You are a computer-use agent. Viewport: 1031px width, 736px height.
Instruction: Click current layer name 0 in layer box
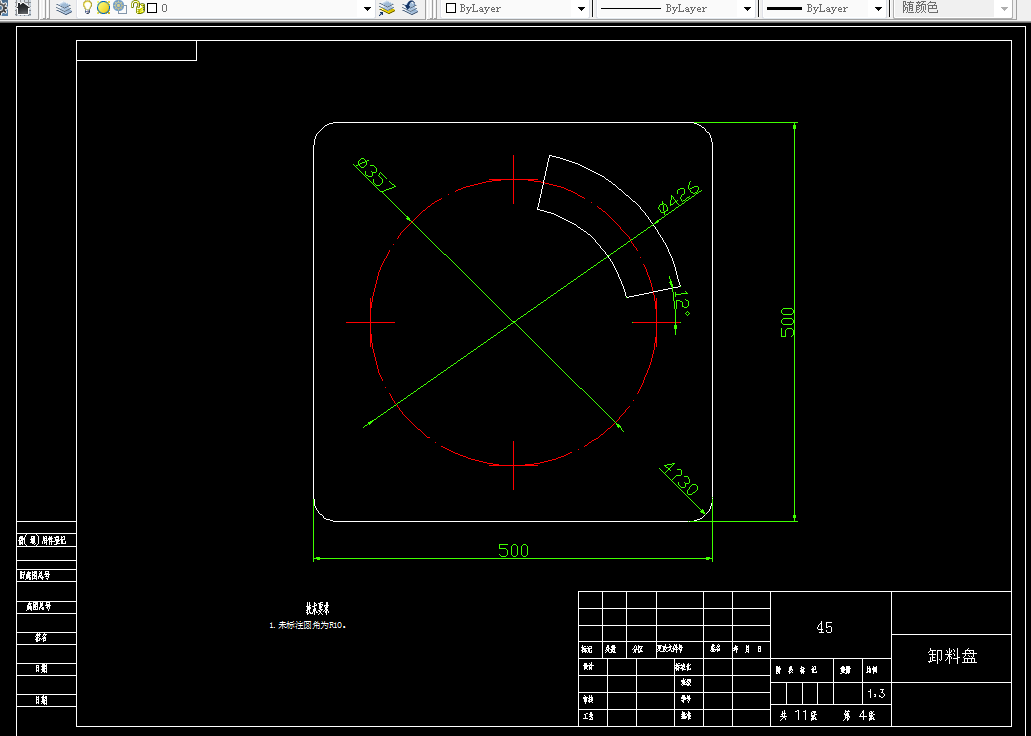pos(164,9)
